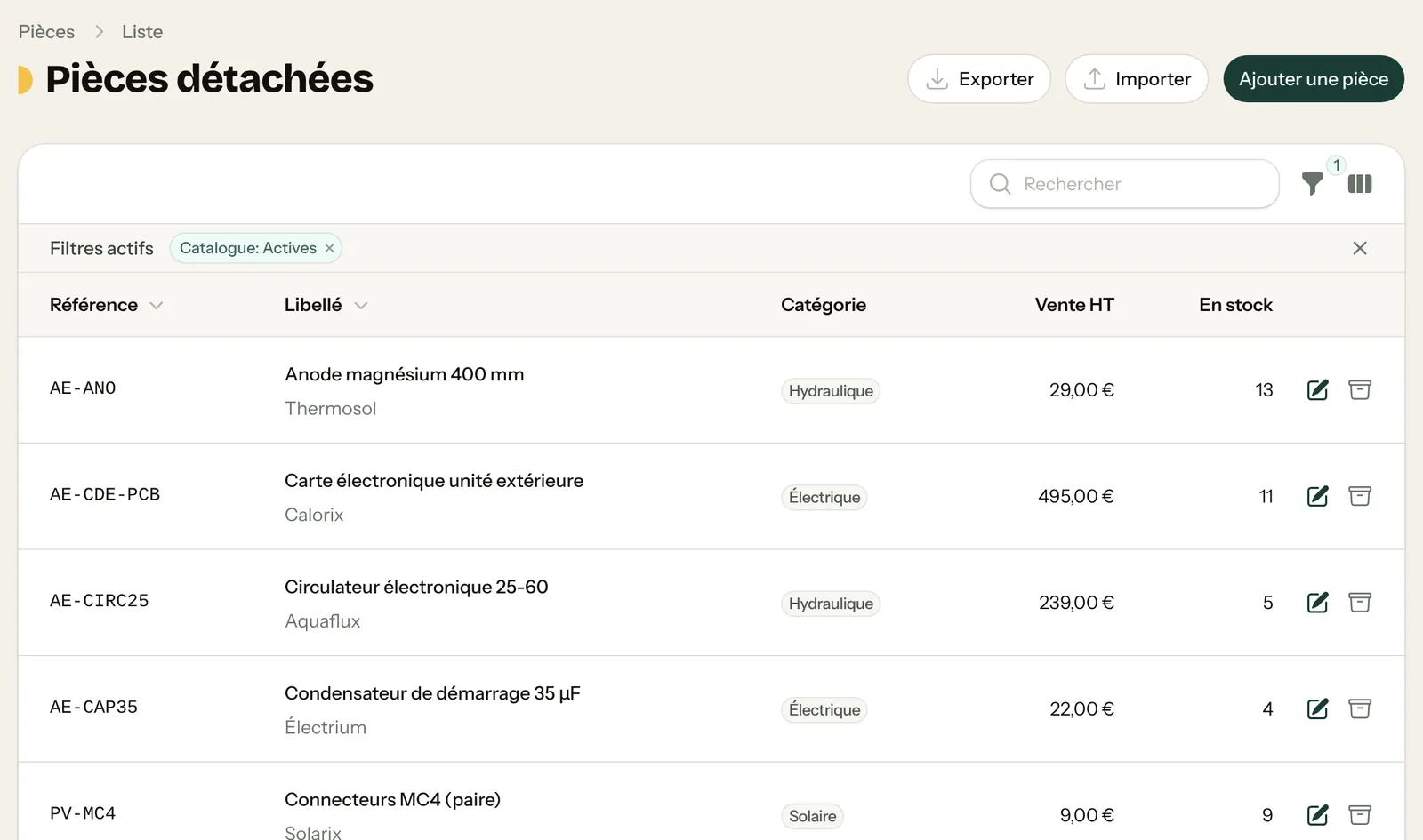The width and height of the screenshot is (1423, 840).
Task: Click price 239,00 €
Action: tap(1076, 603)
